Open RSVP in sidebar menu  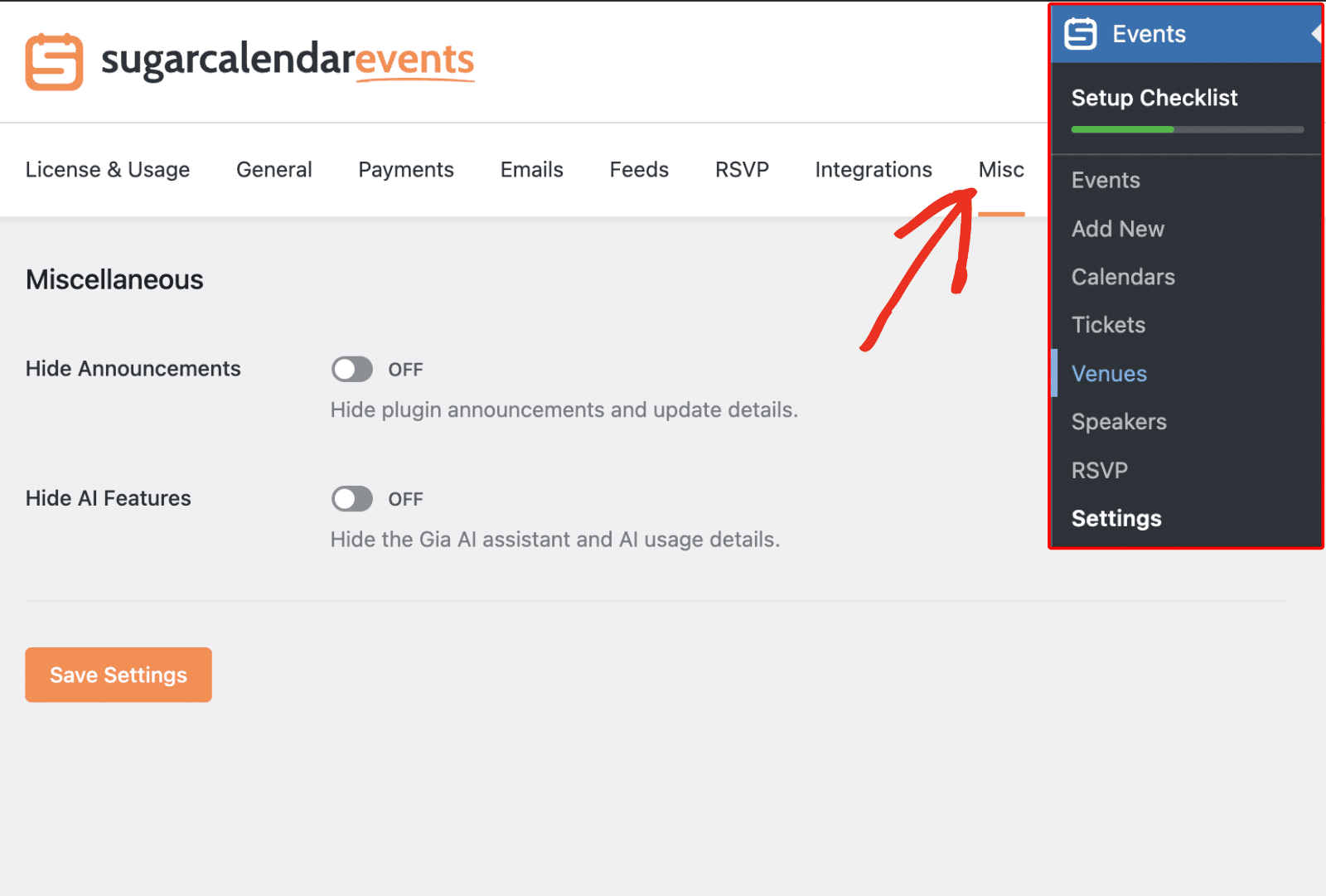click(1100, 471)
